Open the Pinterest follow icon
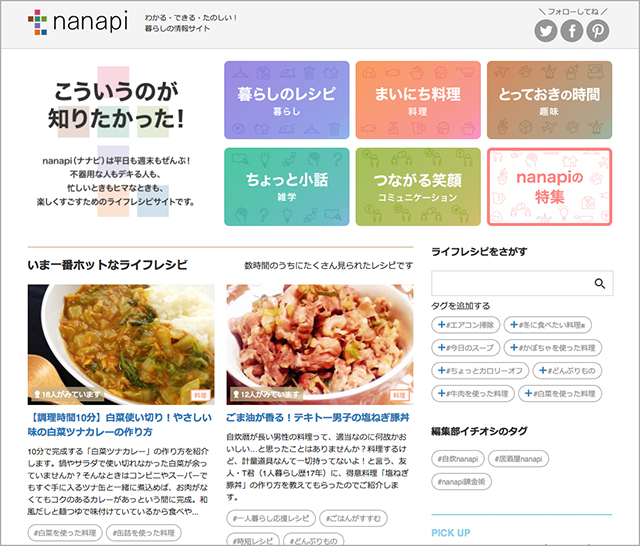The image size is (640, 546). click(x=598, y=31)
